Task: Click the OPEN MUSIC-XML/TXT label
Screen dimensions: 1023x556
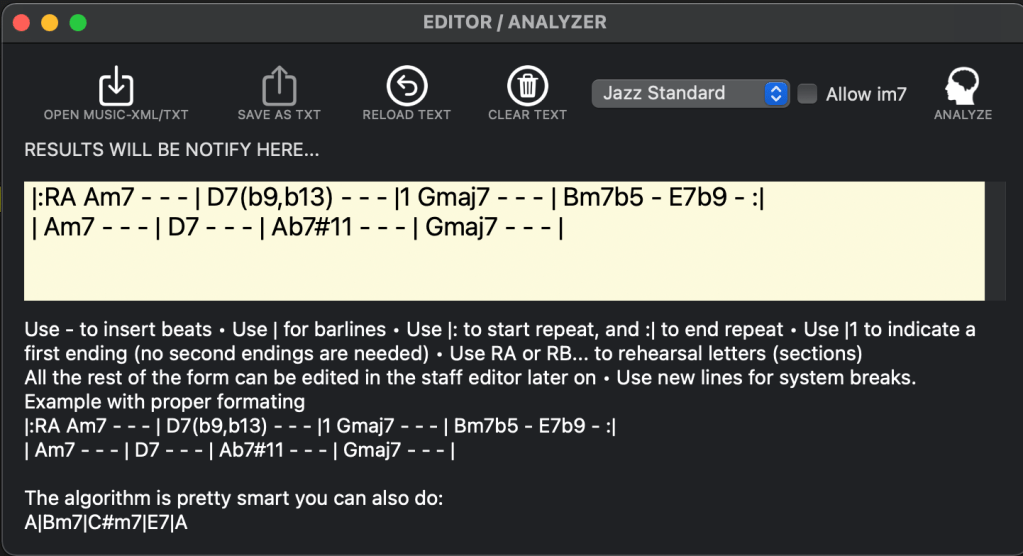Action: (x=116, y=115)
